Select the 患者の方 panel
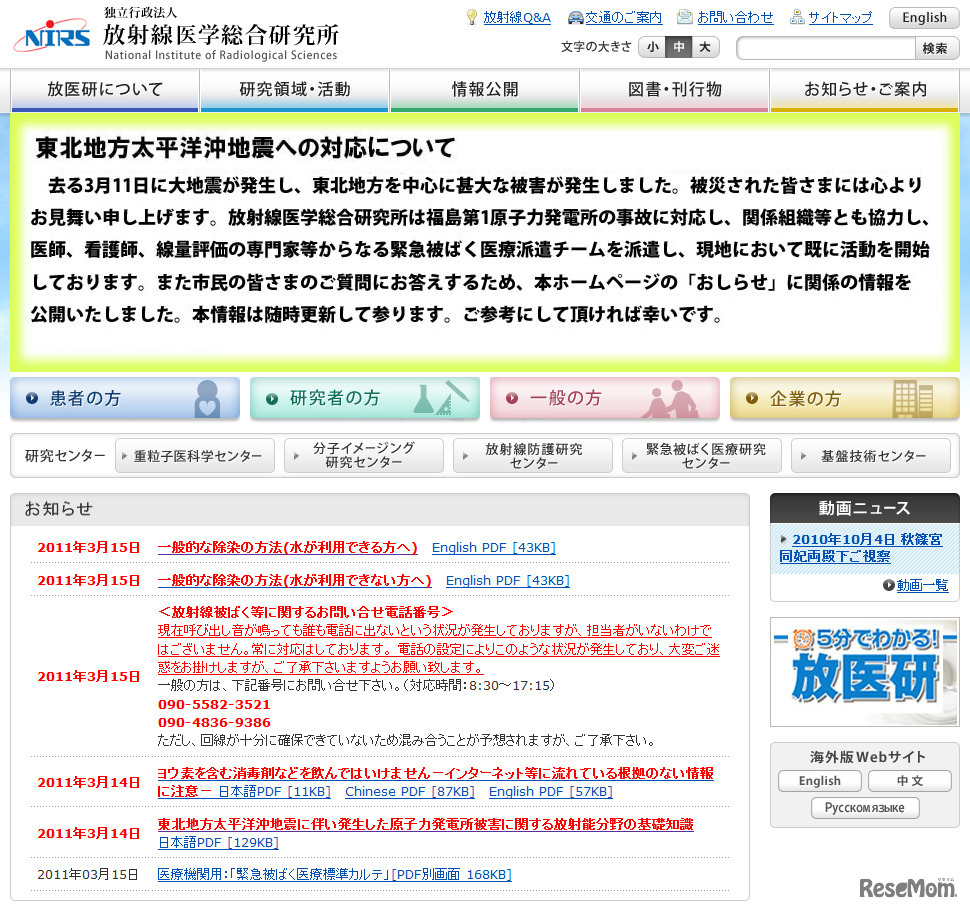 pyautogui.click(x=123, y=398)
